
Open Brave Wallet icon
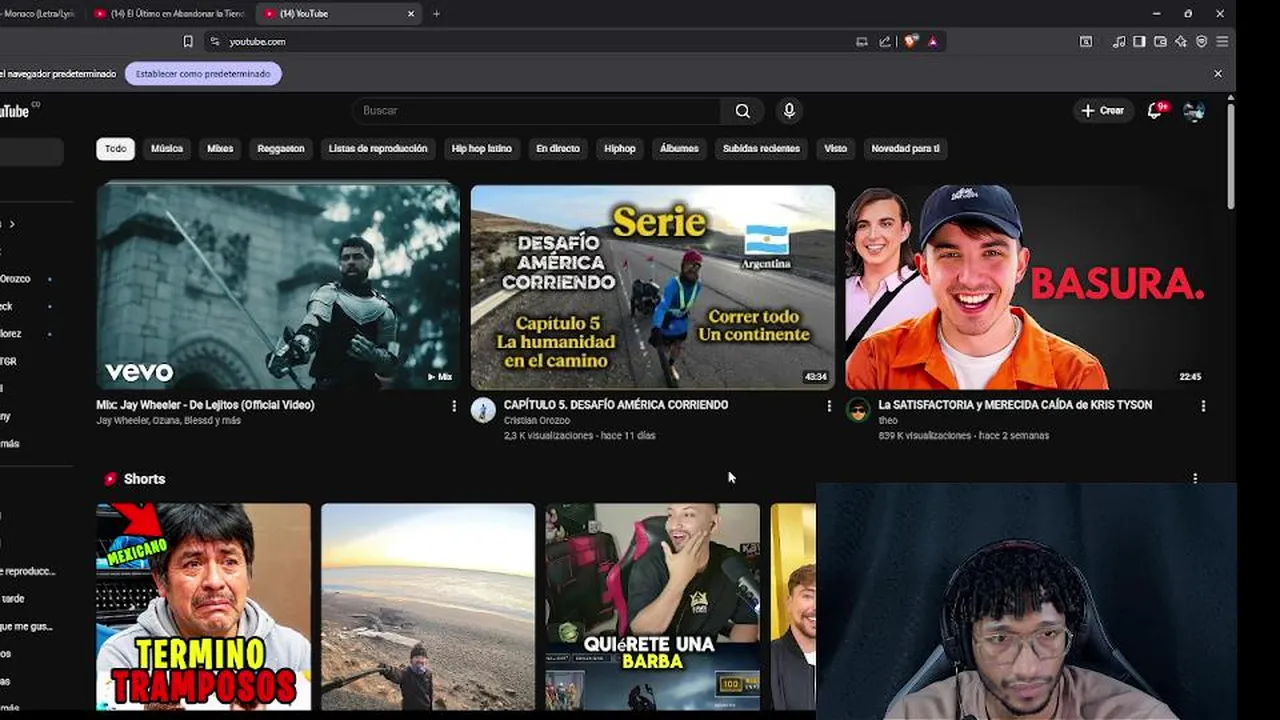click(1160, 41)
